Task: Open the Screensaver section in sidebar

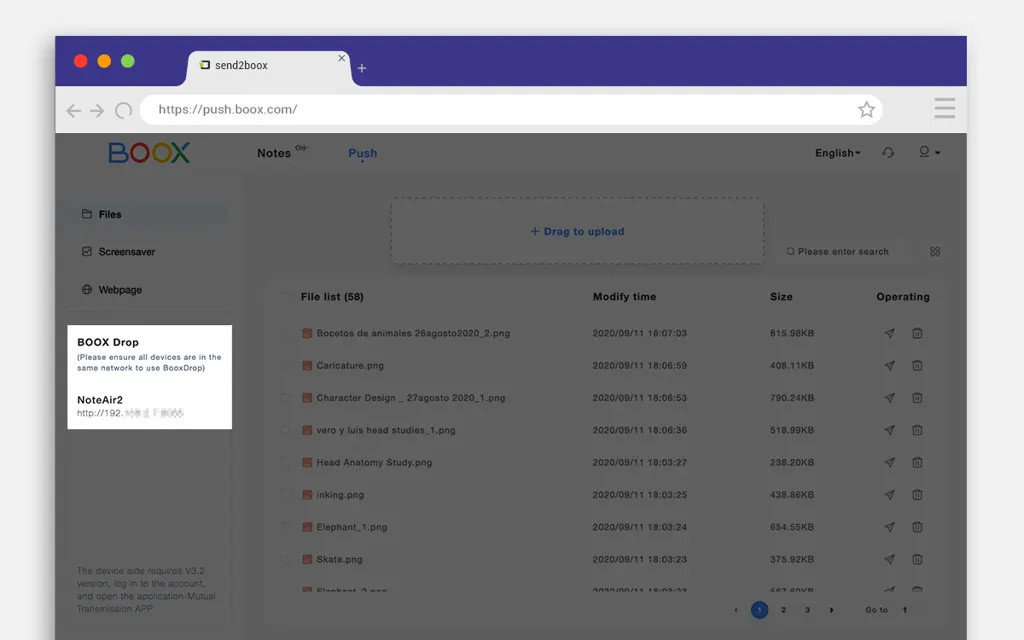Action: pos(126,252)
